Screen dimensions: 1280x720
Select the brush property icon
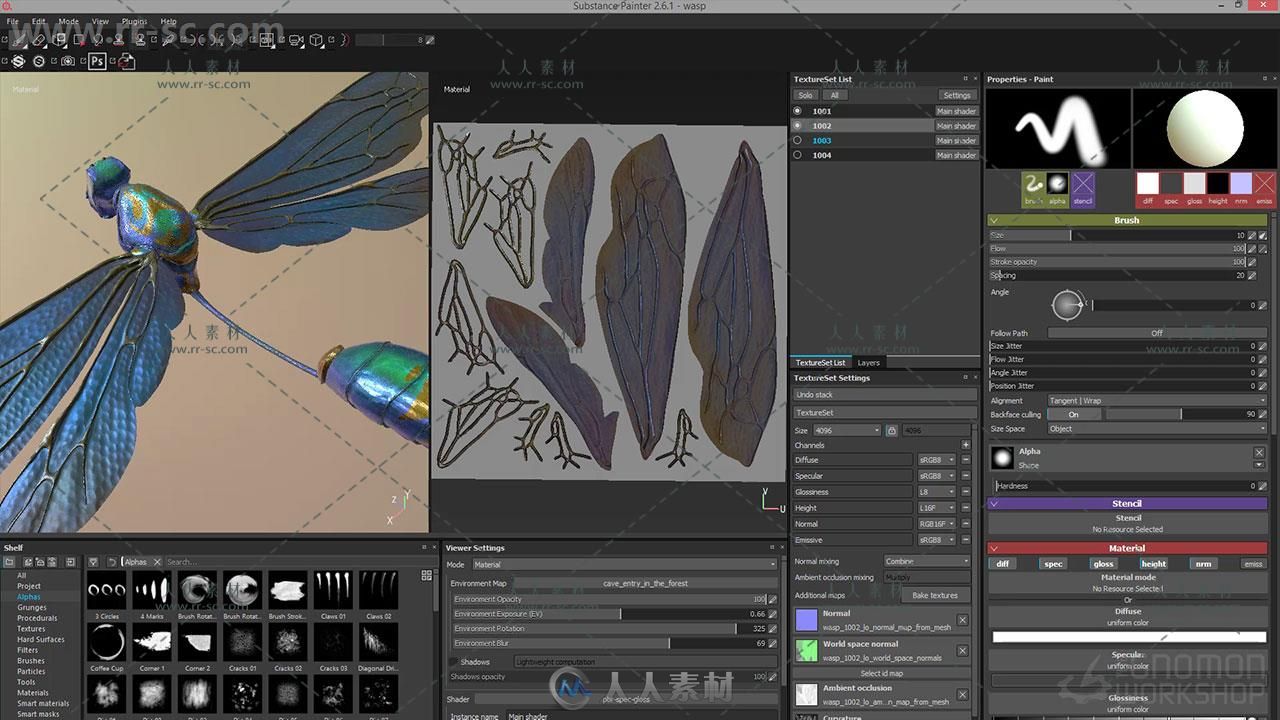pos(1033,188)
